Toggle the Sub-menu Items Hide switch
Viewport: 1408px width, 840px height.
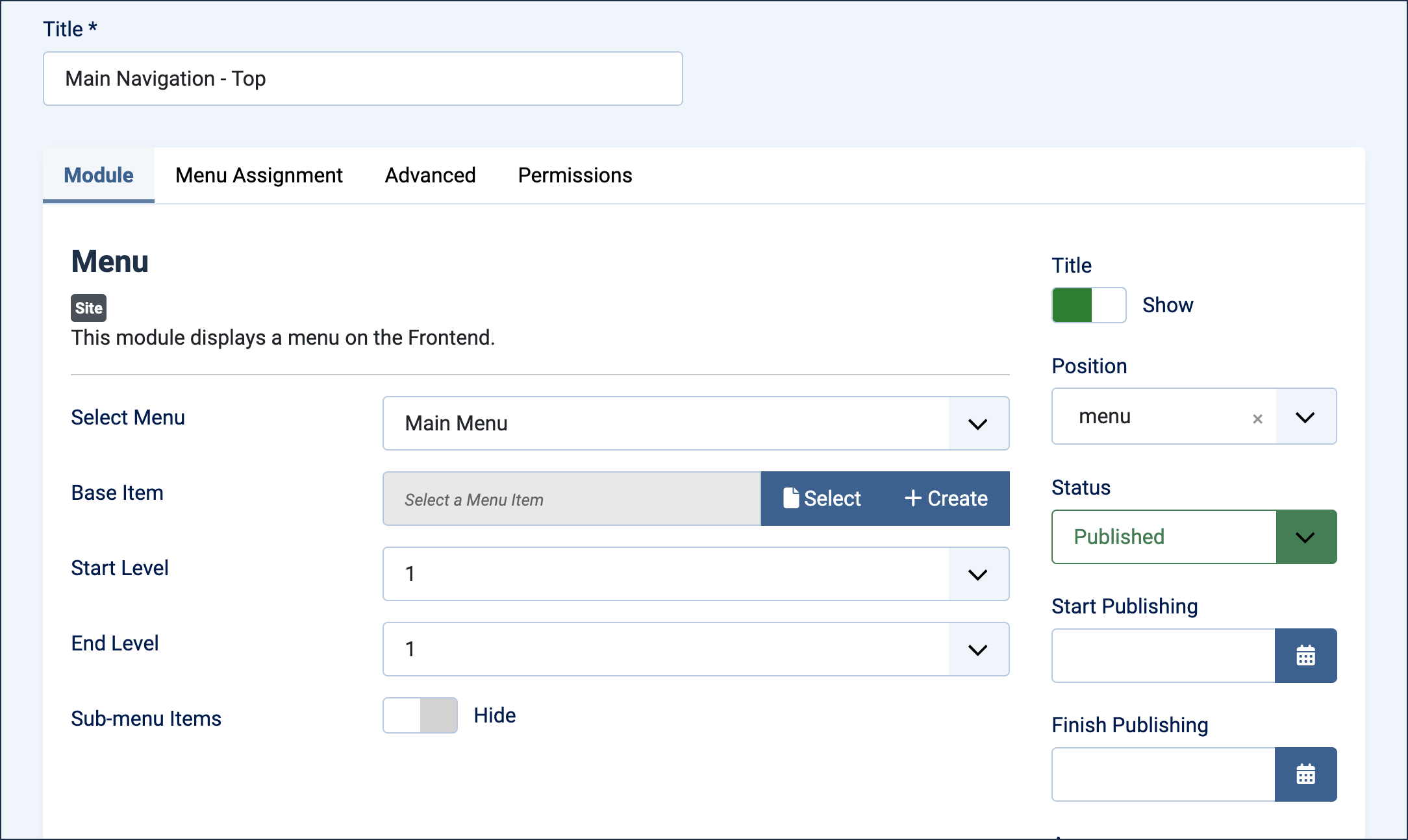pos(420,715)
